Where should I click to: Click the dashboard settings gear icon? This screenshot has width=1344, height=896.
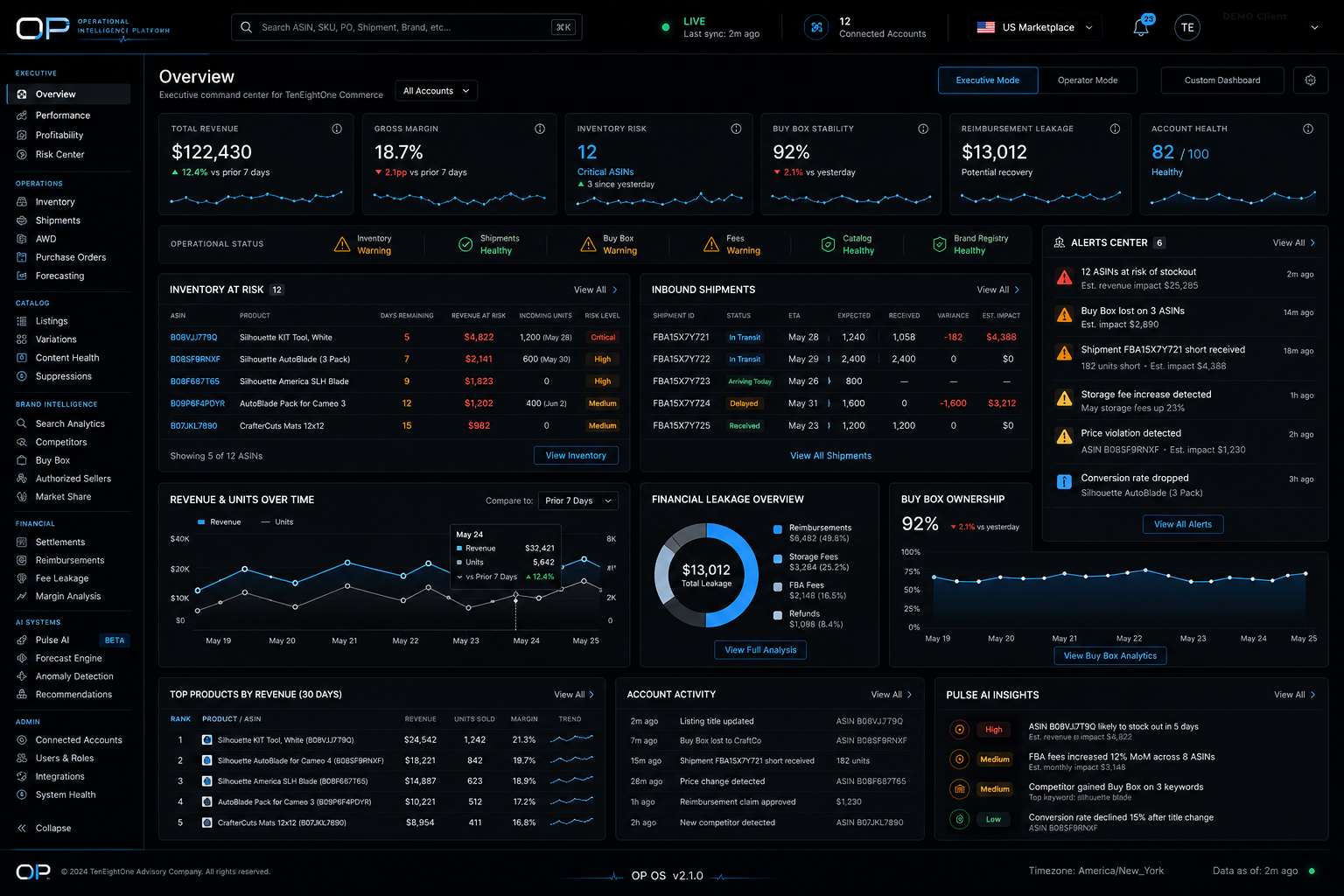(1310, 80)
